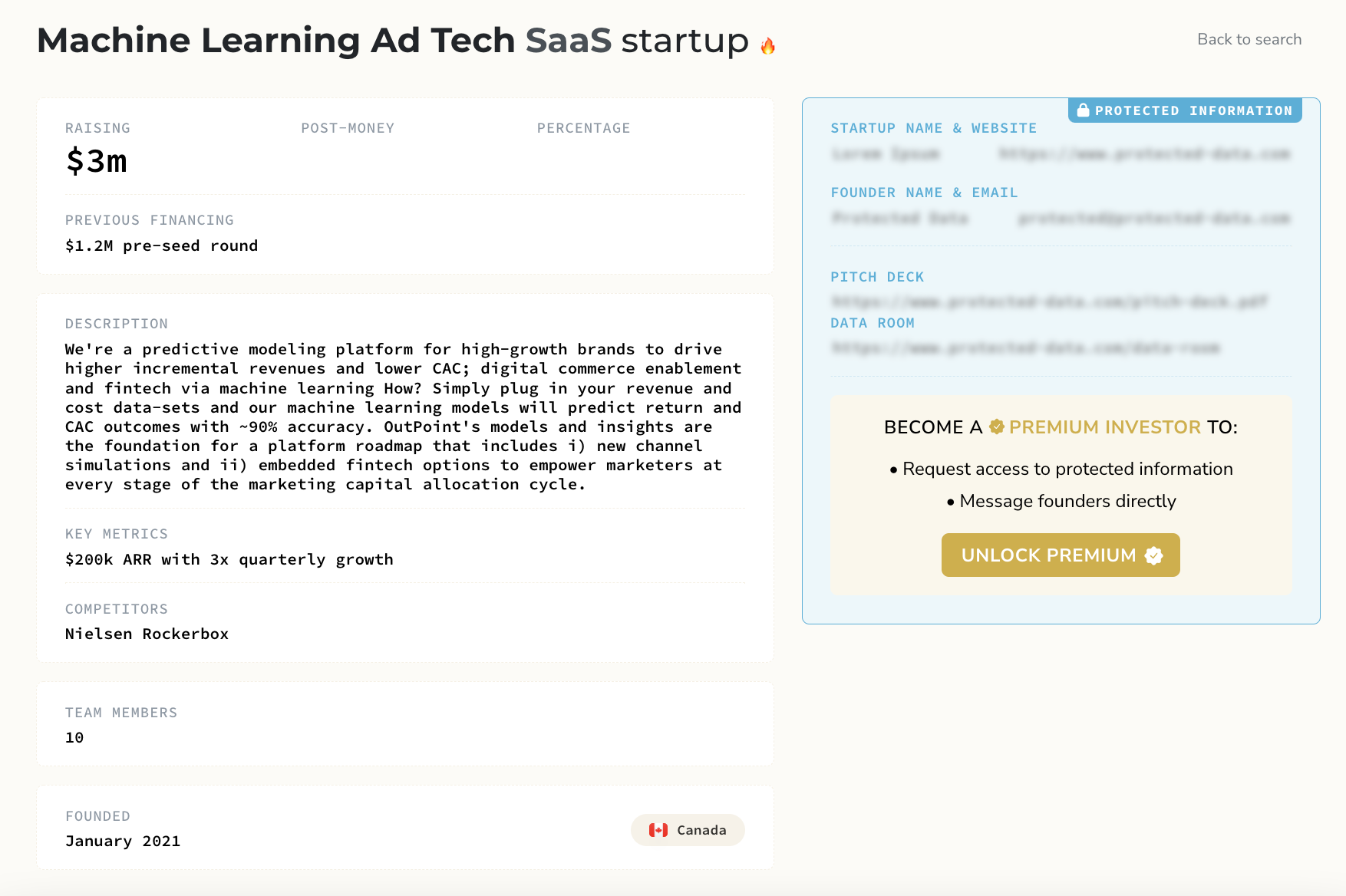Select the Key Metrics section text
Screen dimensions: 1346x896
229,559
